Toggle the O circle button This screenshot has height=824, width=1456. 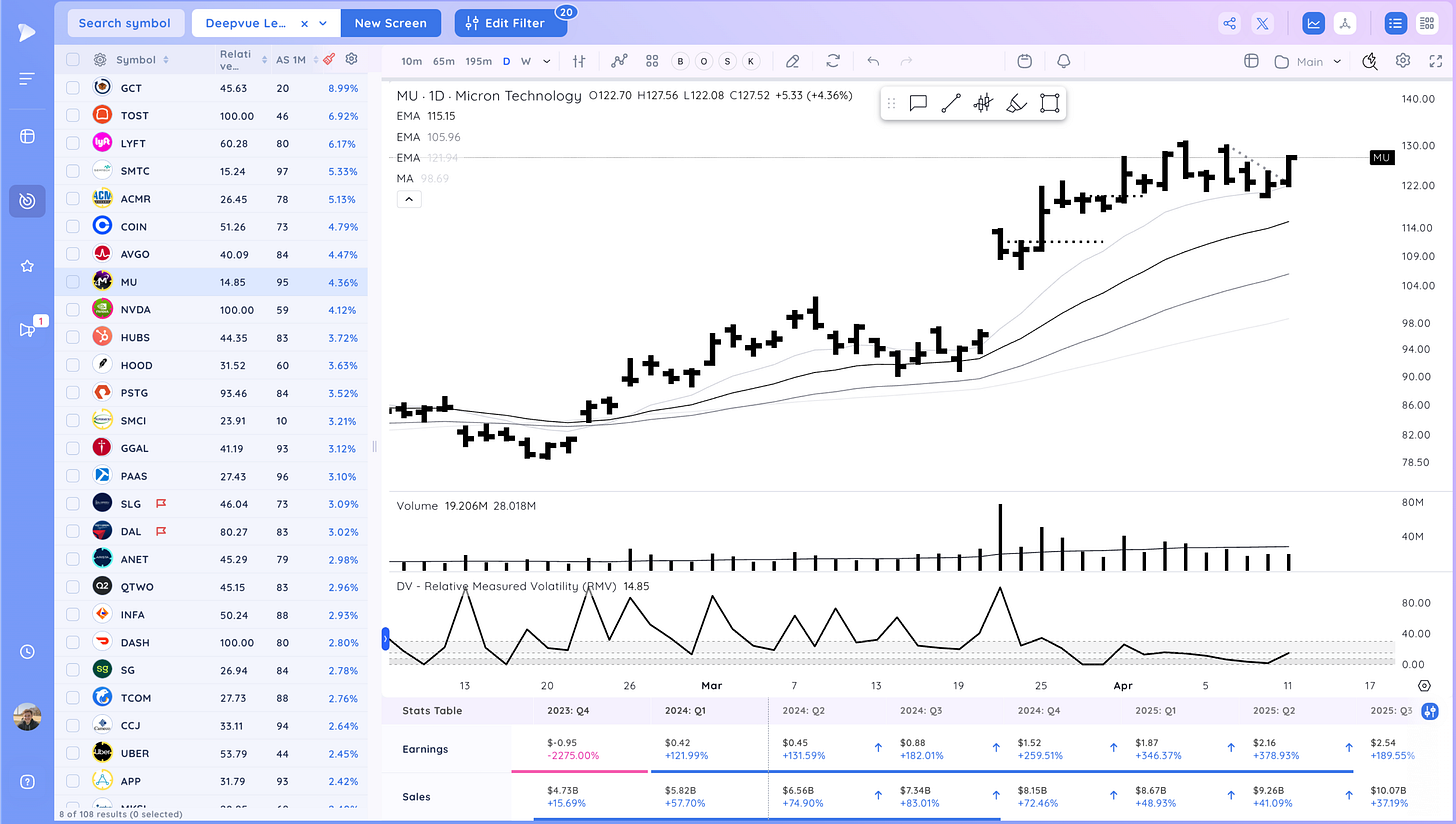click(704, 61)
